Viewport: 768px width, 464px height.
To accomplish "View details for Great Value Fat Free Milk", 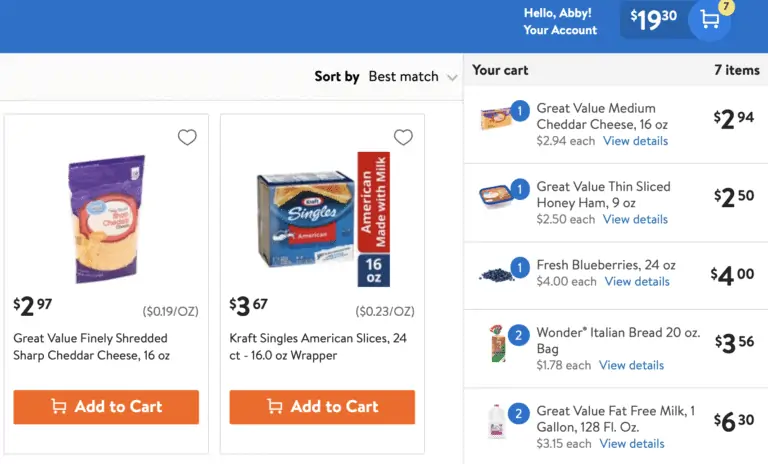I will click(x=632, y=443).
